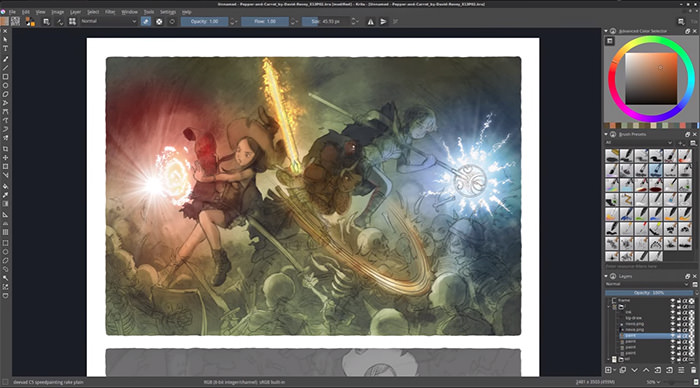Screen dimensions: 700x388
Task: Click the add new layer button
Action: (x=608, y=370)
